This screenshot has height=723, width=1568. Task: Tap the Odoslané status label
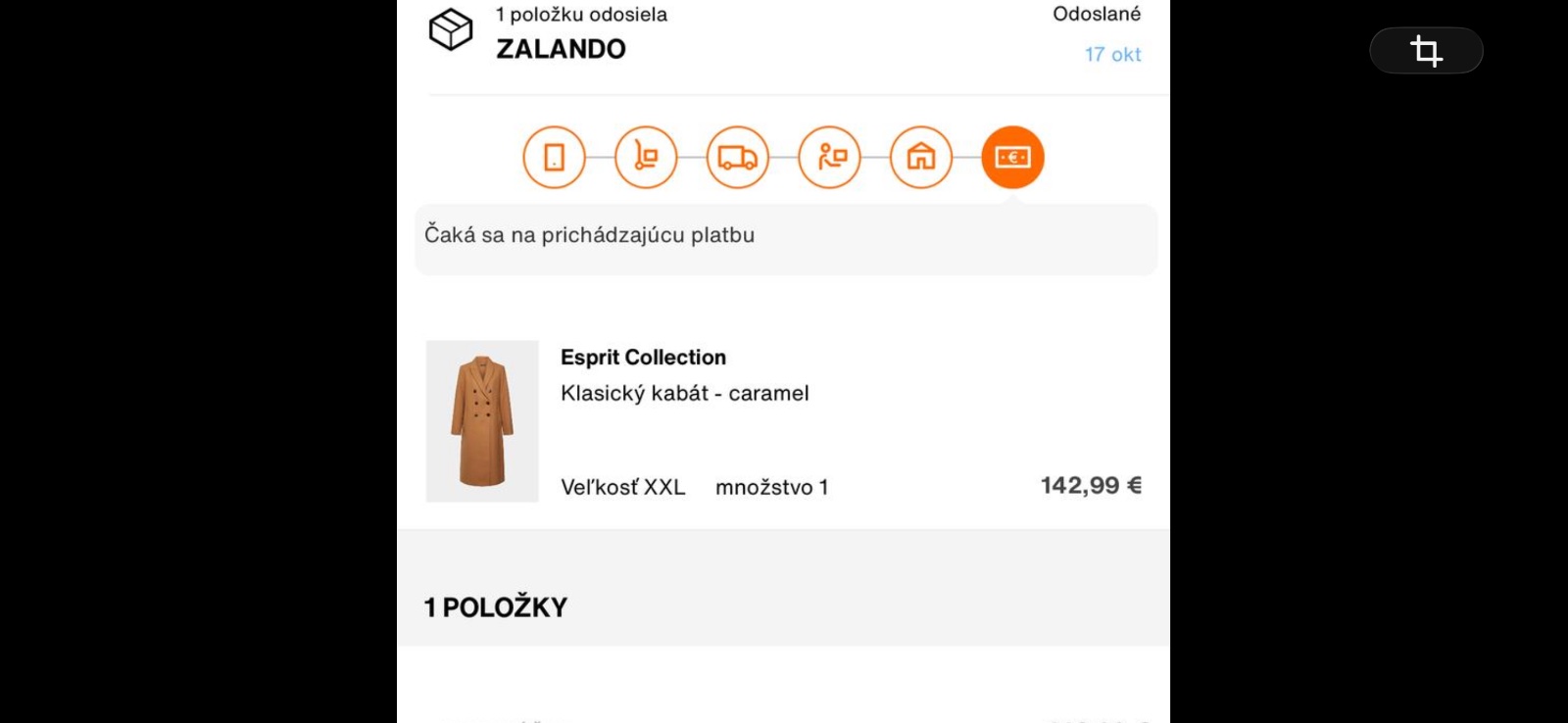pos(1097,14)
